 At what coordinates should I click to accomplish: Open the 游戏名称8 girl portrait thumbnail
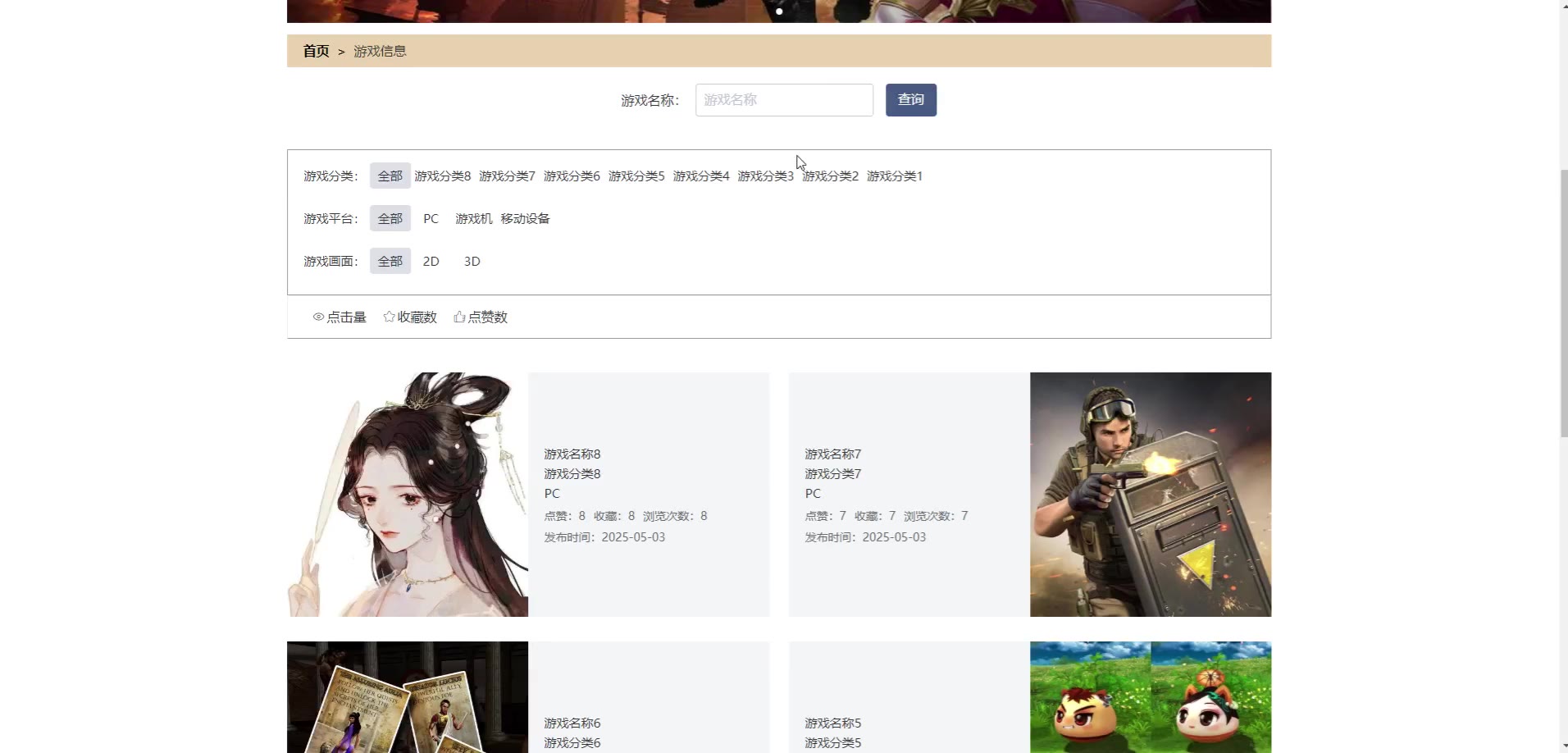pos(408,495)
